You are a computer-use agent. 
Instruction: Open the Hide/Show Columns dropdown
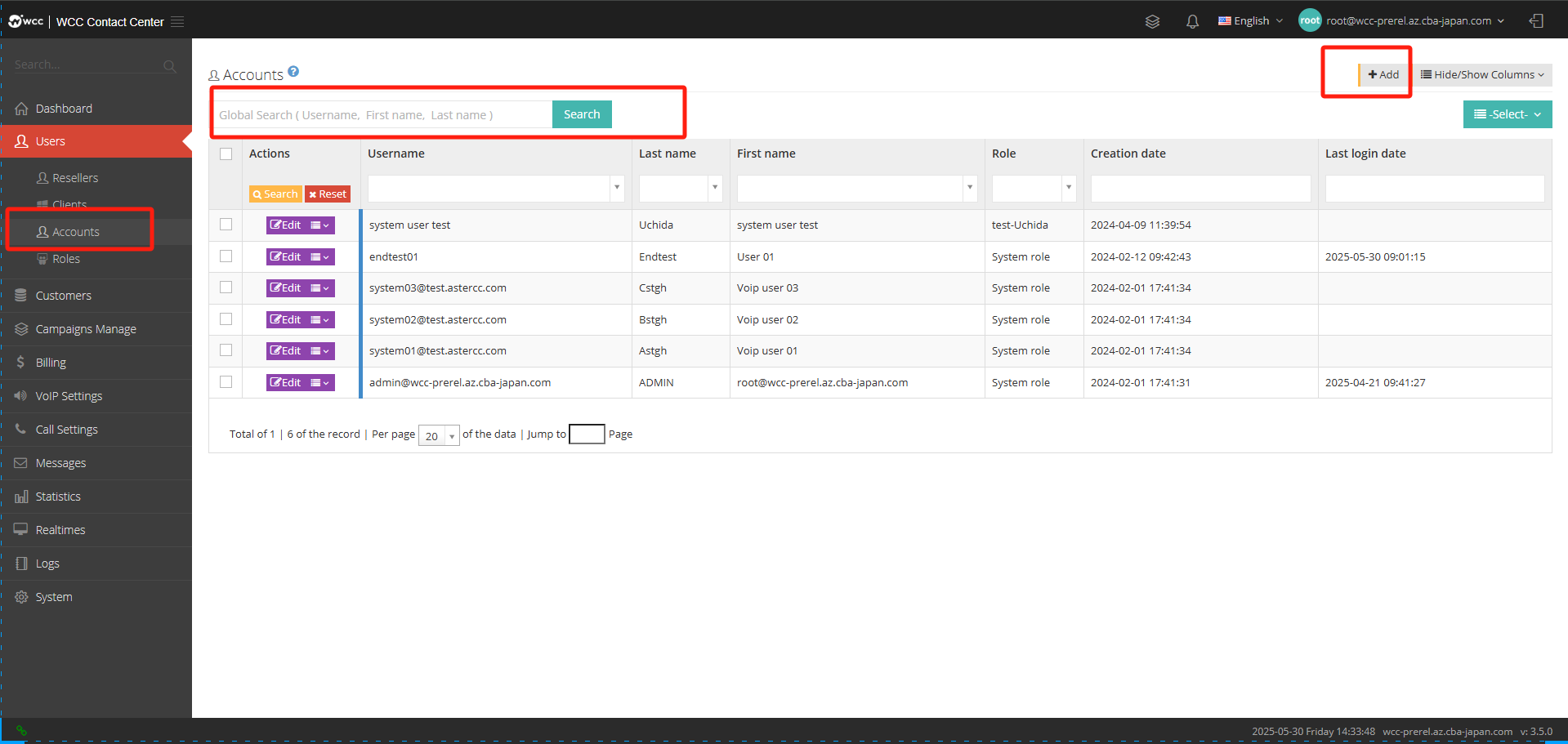(x=1482, y=74)
